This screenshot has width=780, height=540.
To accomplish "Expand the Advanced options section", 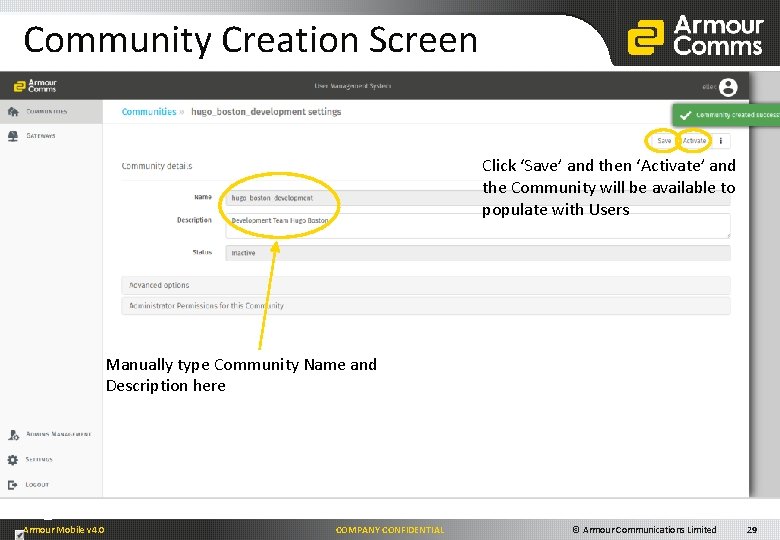I will pyautogui.click(x=426, y=285).
